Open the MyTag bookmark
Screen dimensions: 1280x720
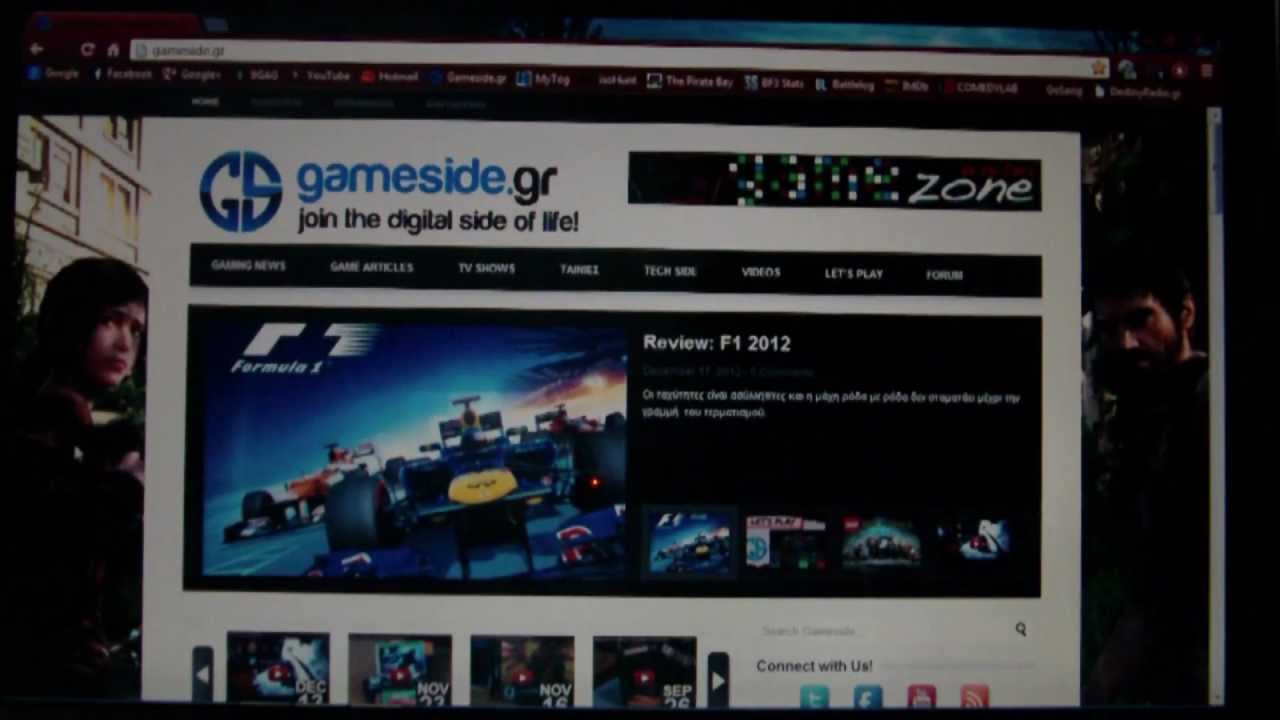coord(543,79)
